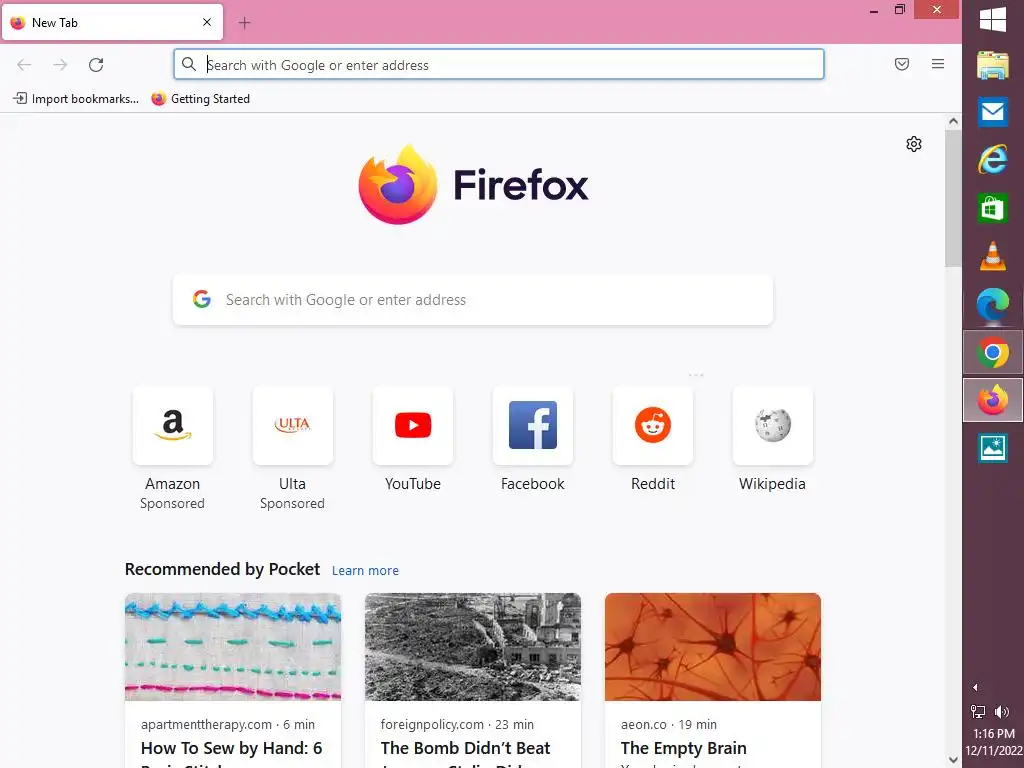Open The Empty Brain article image
The image size is (1024, 768).
pyautogui.click(x=712, y=647)
